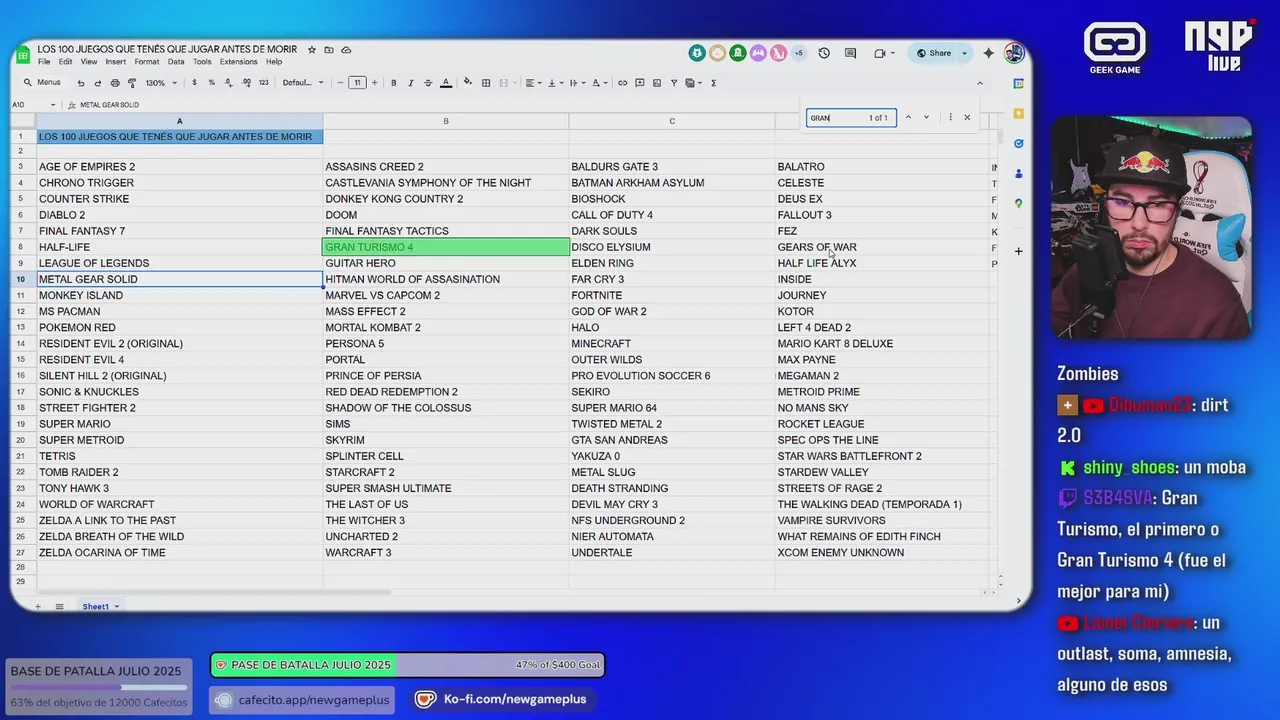The image size is (1280, 720).
Task: Open the Filter views dropdown
Action: 692,83
